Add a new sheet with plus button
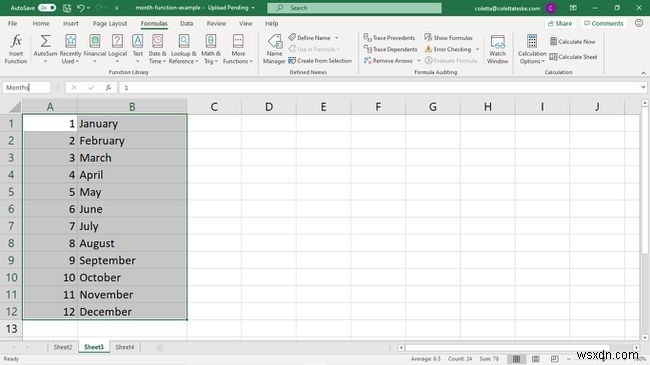Image resolution: width=650 pixels, height=365 pixels. coord(160,347)
